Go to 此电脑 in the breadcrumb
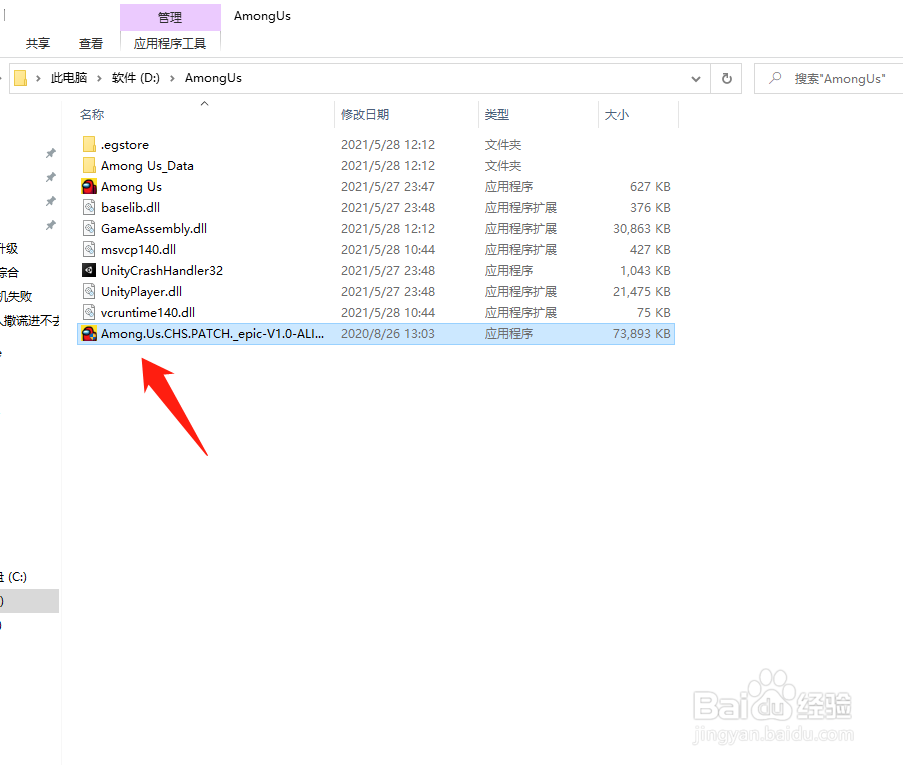 point(69,78)
